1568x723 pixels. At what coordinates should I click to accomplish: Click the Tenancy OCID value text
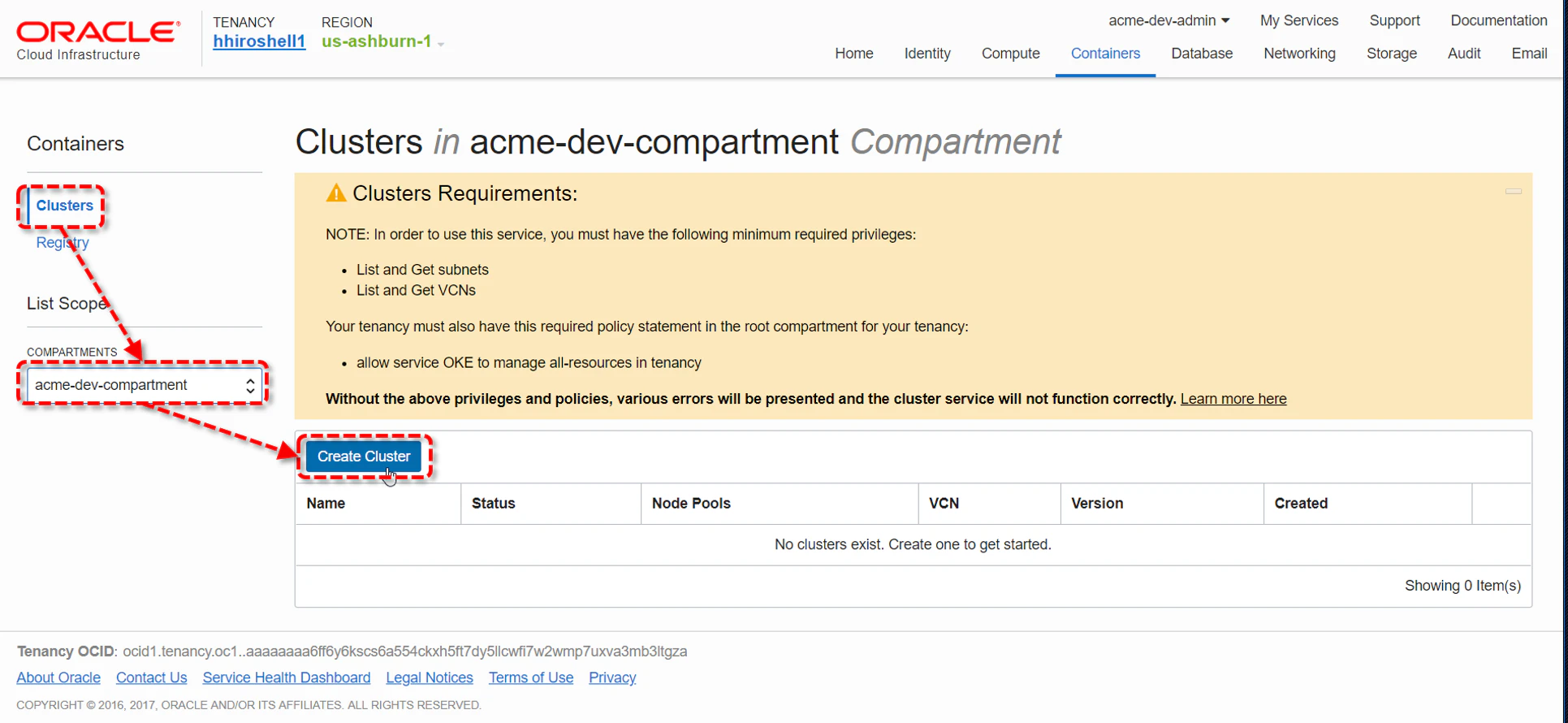click(x=404, y=652)
